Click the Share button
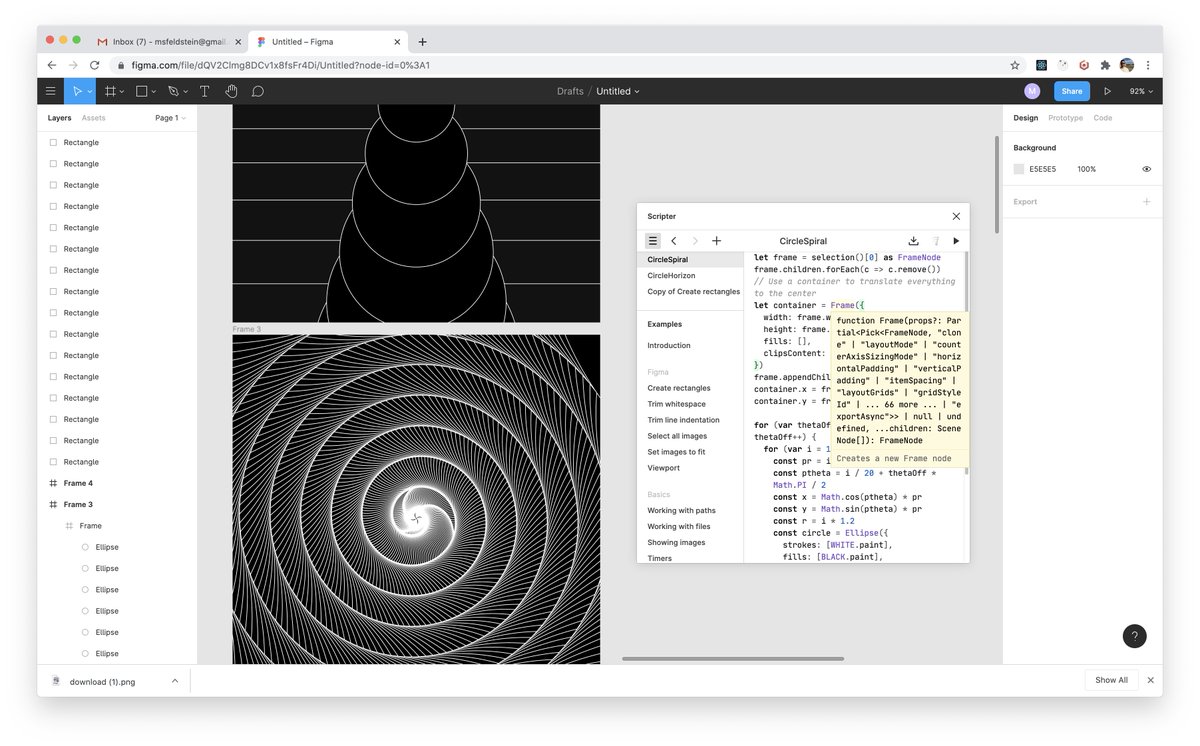 coord(1071,91)
